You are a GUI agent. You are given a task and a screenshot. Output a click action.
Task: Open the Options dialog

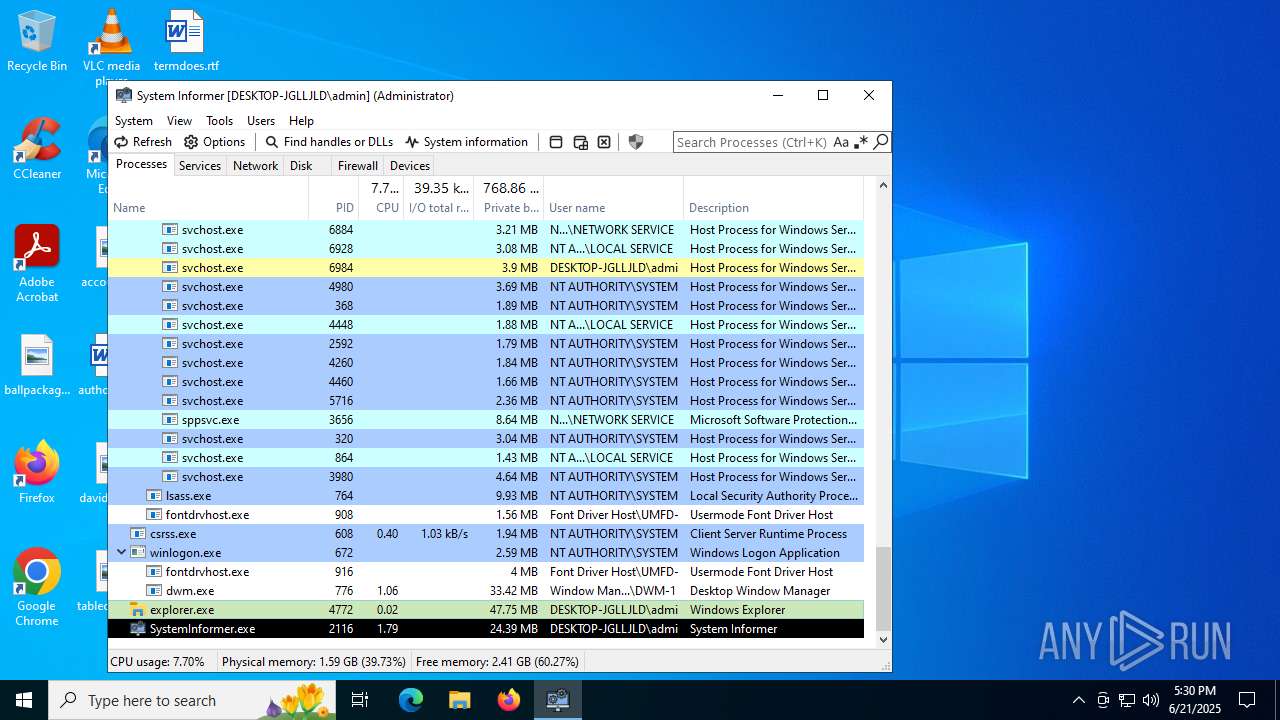click(x=215, y=142)
